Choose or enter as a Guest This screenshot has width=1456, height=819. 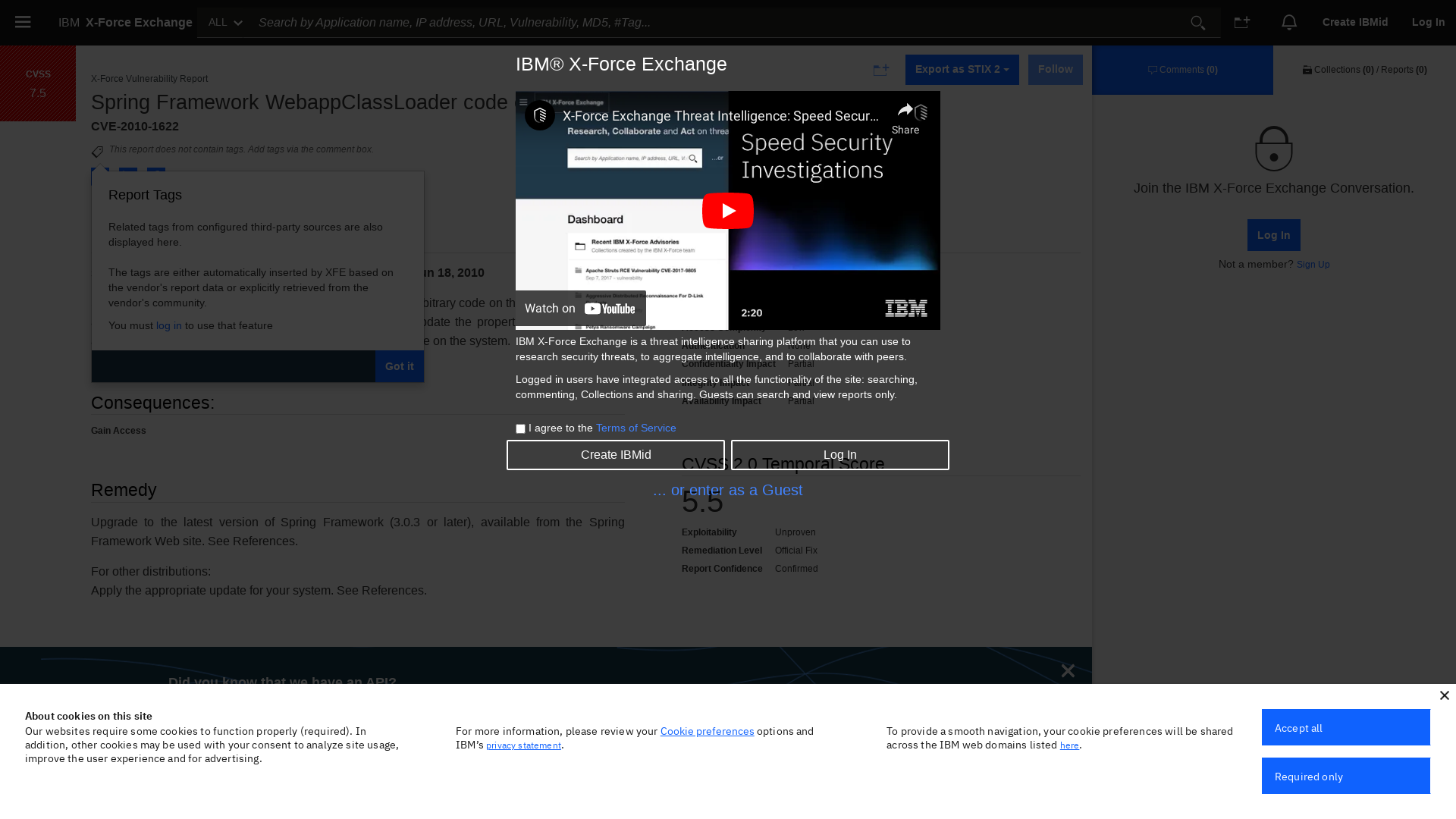[728, 490]
